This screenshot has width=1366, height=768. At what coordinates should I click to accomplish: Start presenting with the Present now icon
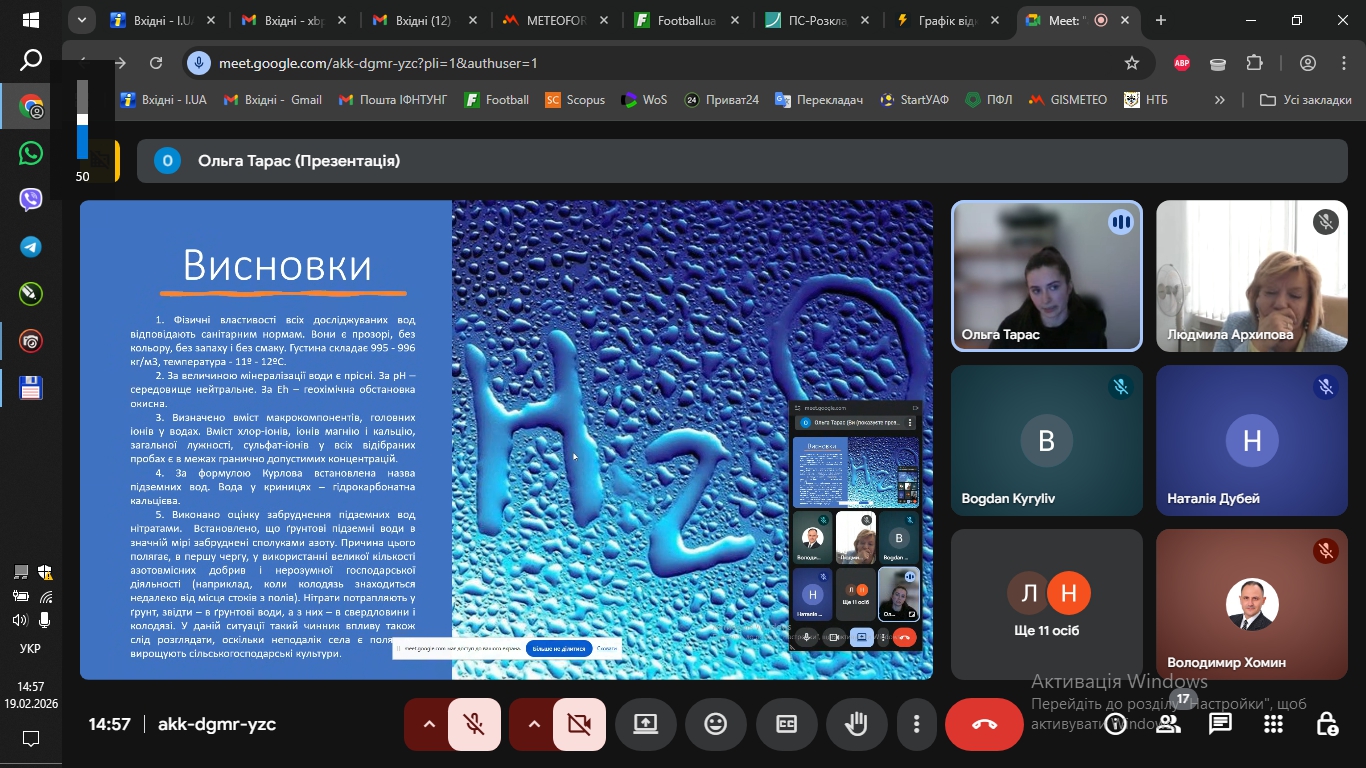645,723
